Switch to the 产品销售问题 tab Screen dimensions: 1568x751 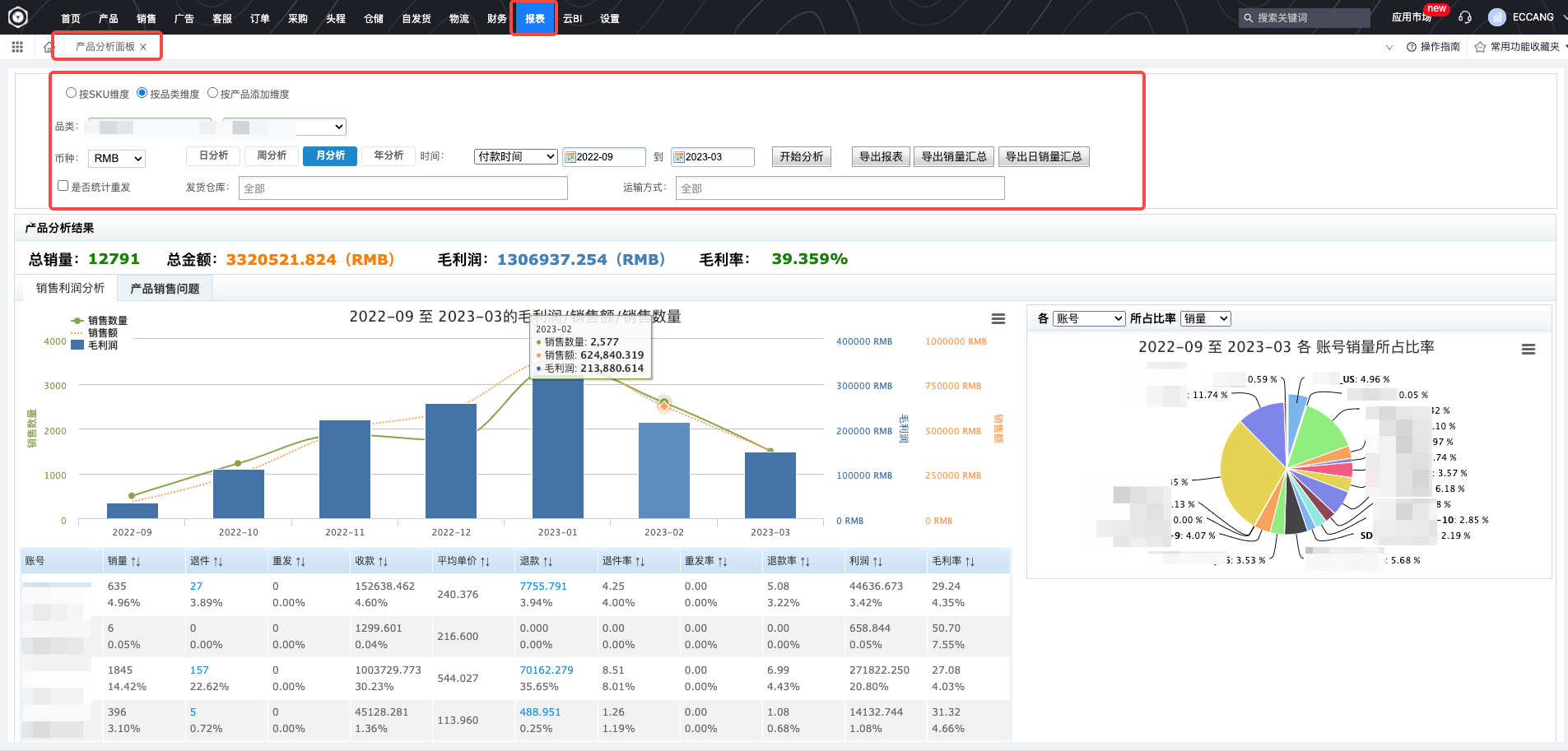[x=165, y=289]
